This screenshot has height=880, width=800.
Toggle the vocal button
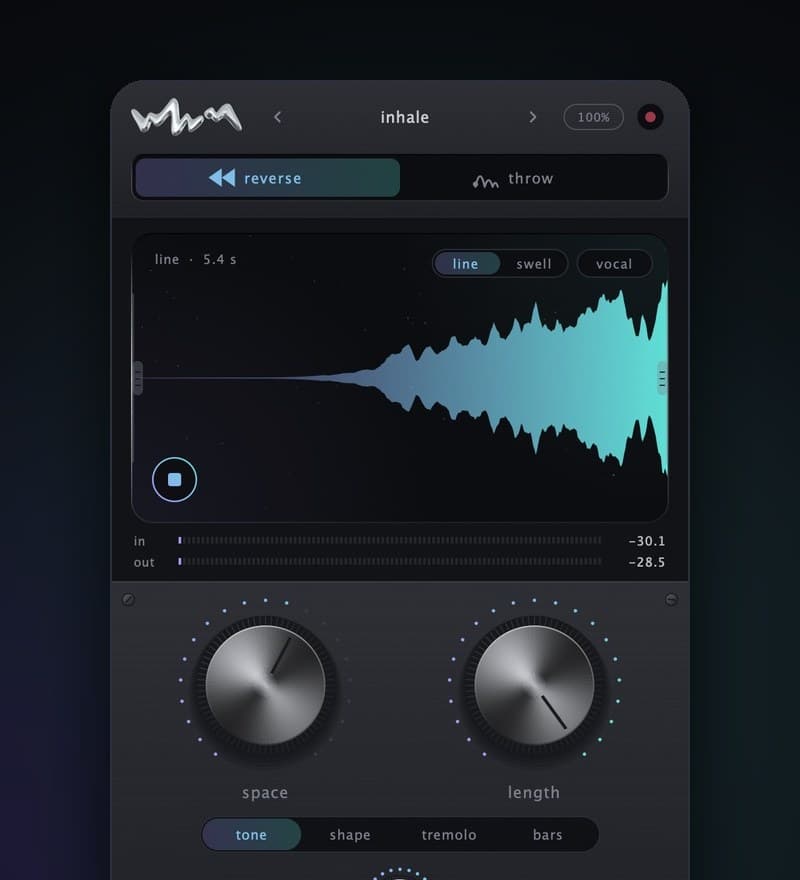click(x=614, y=264)
